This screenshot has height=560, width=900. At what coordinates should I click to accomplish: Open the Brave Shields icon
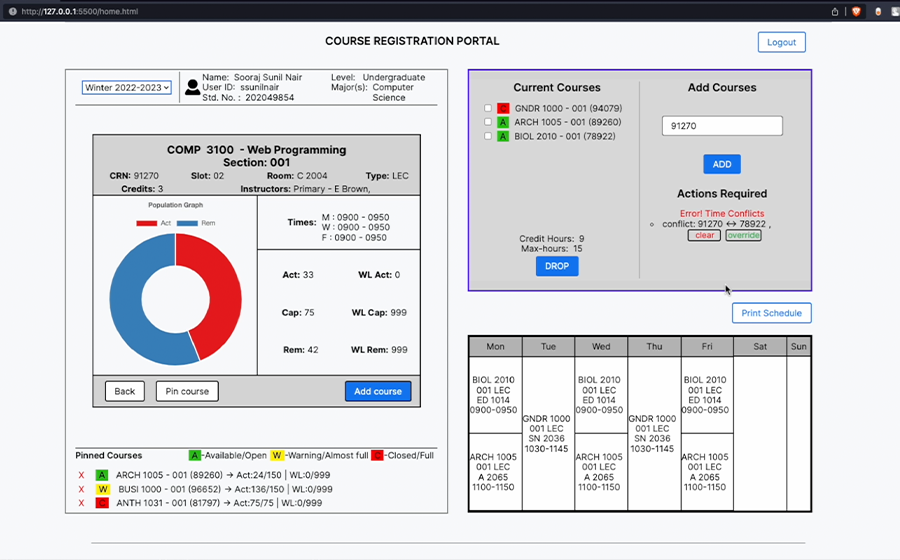point(856,11)
